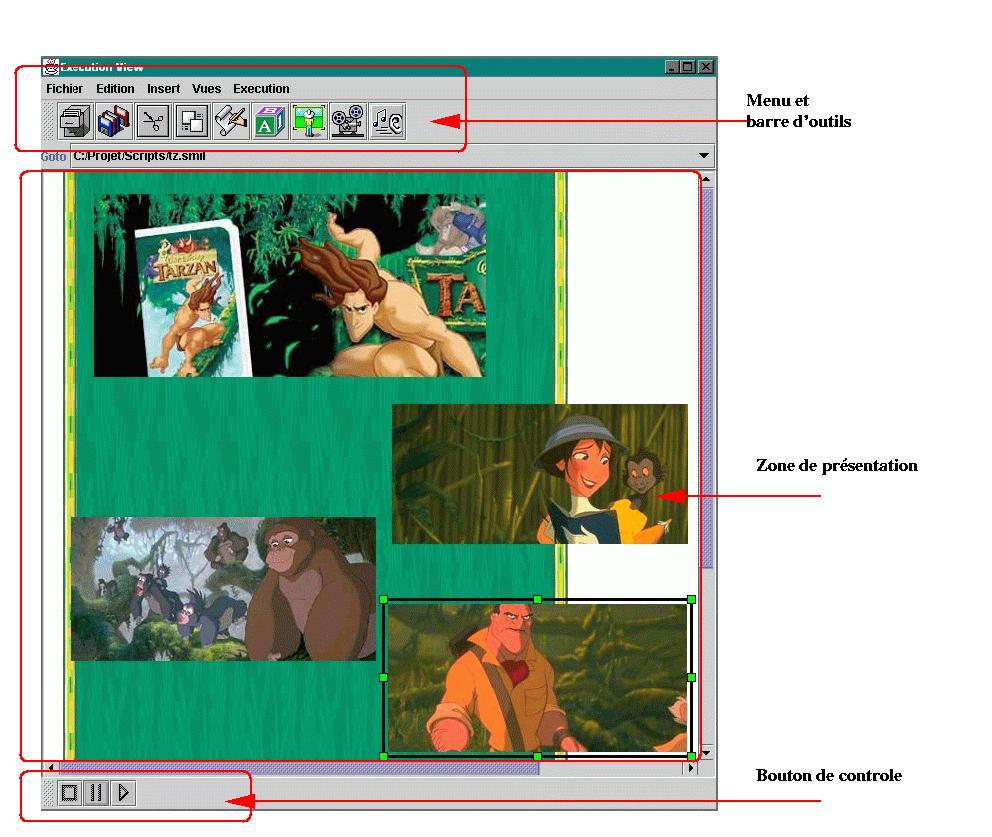Maximize the Execution View window
Image resolution: width=992 pixels, height=837 pixels.
tap(688, 66)
